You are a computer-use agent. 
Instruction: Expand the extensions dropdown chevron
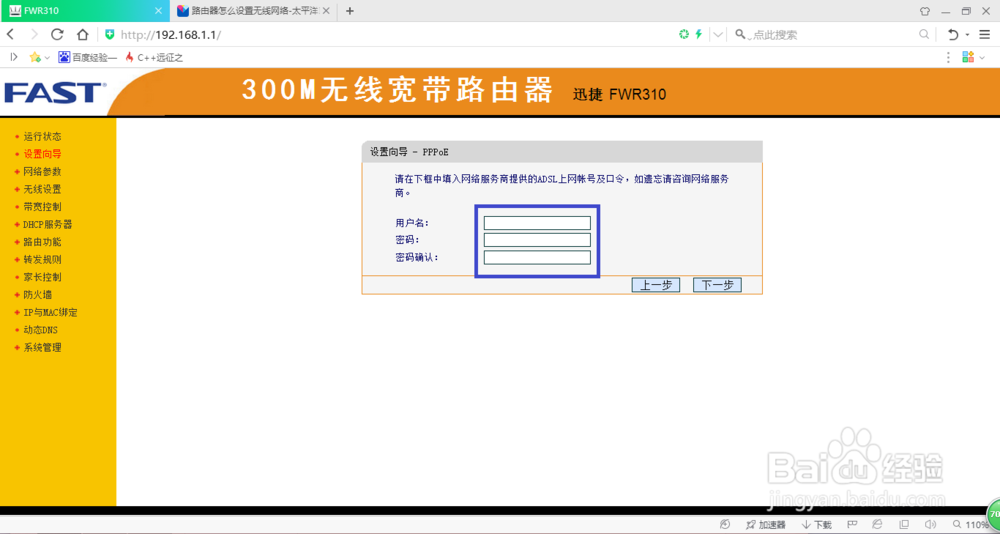click(x=982, y=58)
